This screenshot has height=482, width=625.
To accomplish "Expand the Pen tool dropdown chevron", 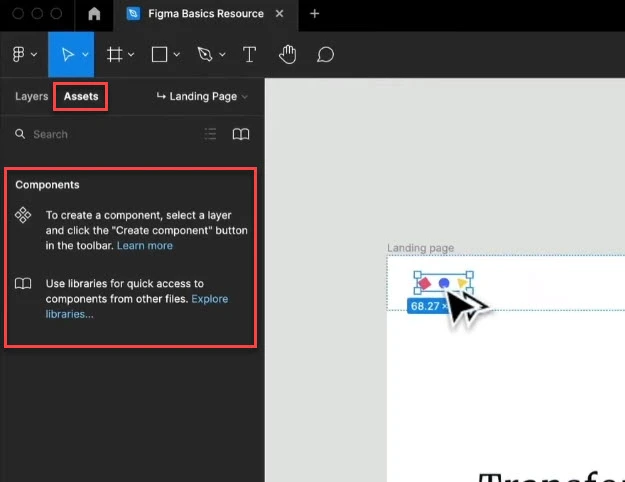I will click(222, 54).
